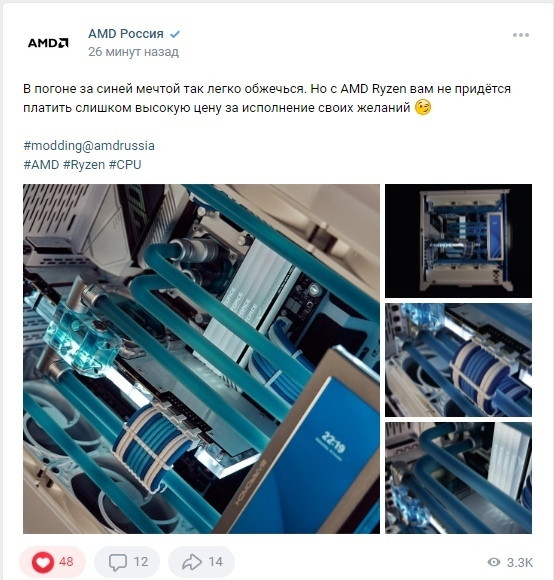Screen dimensions: 554x580
Task: Share the post with arrow icon
Action: tap(192, 562)
